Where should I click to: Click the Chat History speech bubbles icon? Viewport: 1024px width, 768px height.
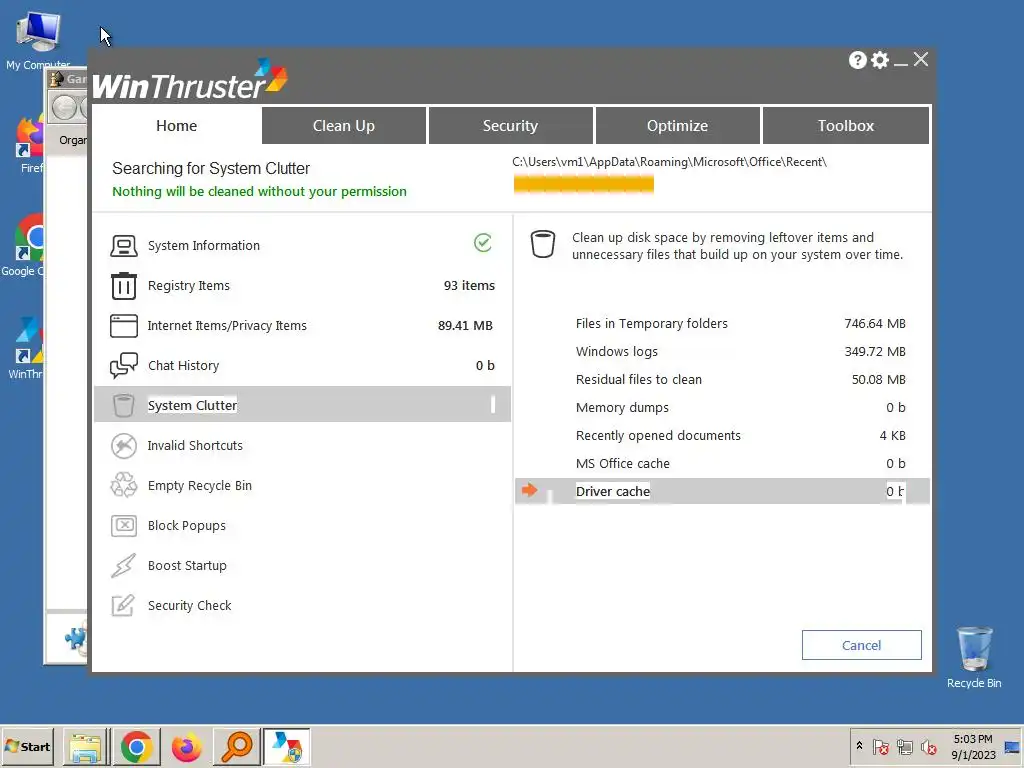123,366
